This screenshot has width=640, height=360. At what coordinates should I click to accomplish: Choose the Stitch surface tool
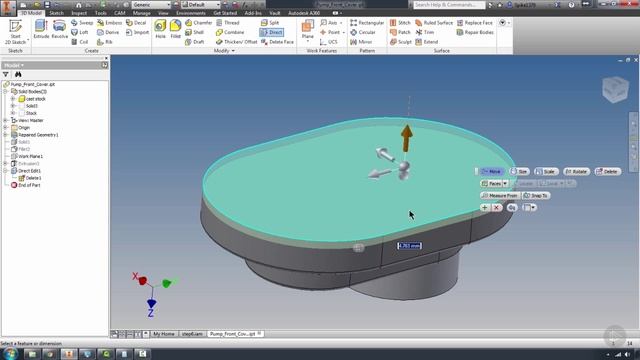(x=400, y=23)
